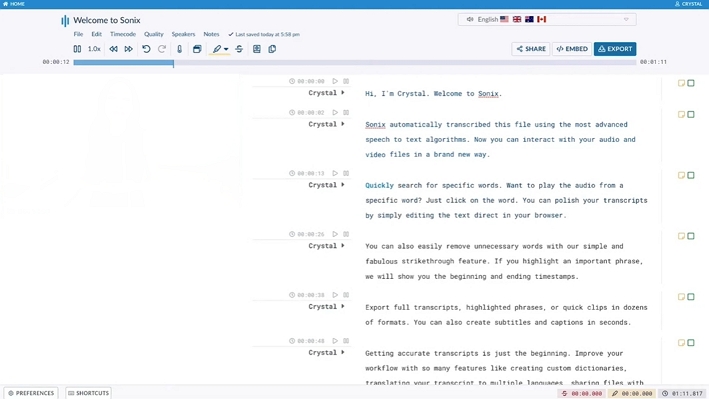Screen dimensions: 709x399
Task: Click the toolbar icon next to strikethrough
Action: click(x=257, y=49)
